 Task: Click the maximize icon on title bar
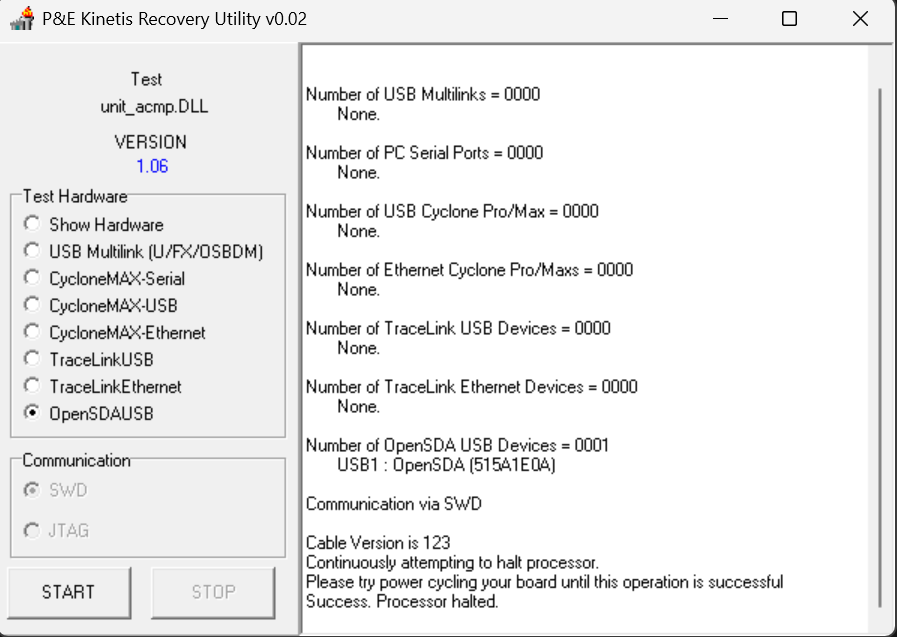789,18
